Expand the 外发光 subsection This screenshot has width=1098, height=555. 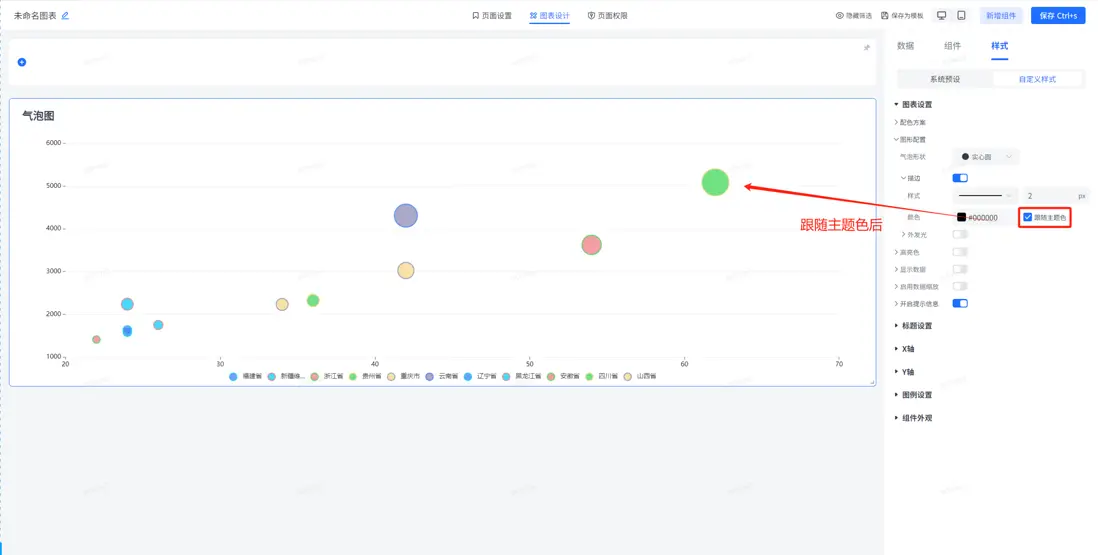(x=914, y=234)
